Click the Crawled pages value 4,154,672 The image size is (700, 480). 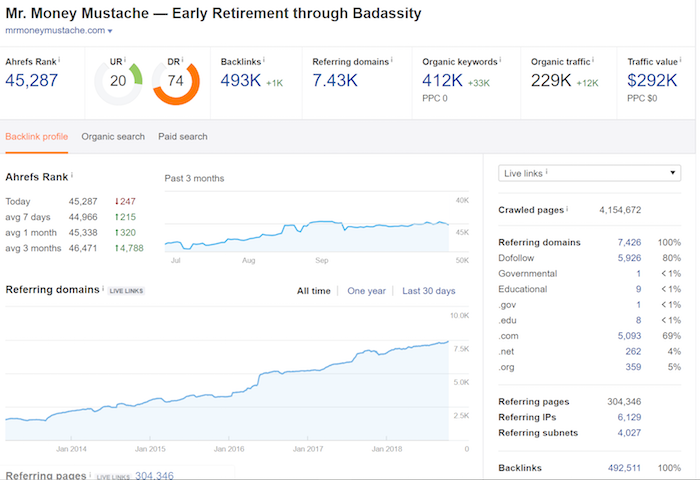[620, 210]
